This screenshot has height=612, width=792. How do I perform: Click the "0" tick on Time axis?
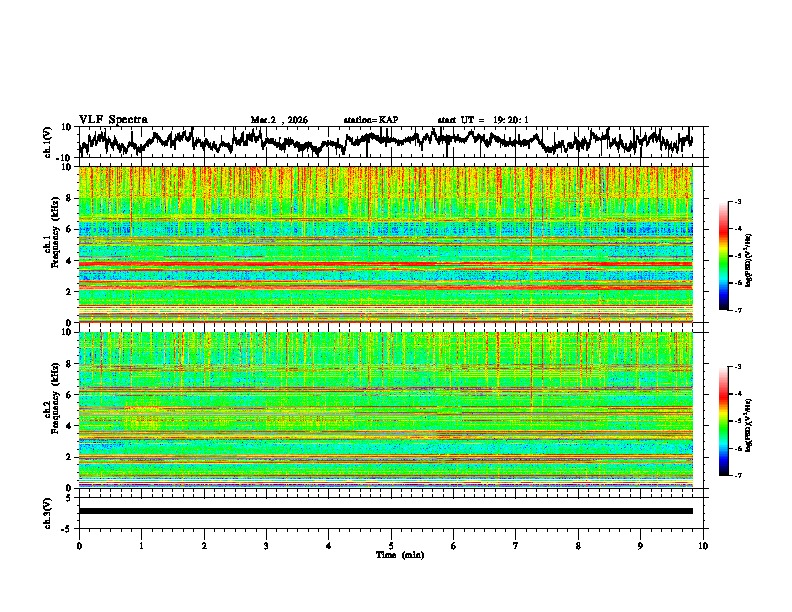pos(79,546)
